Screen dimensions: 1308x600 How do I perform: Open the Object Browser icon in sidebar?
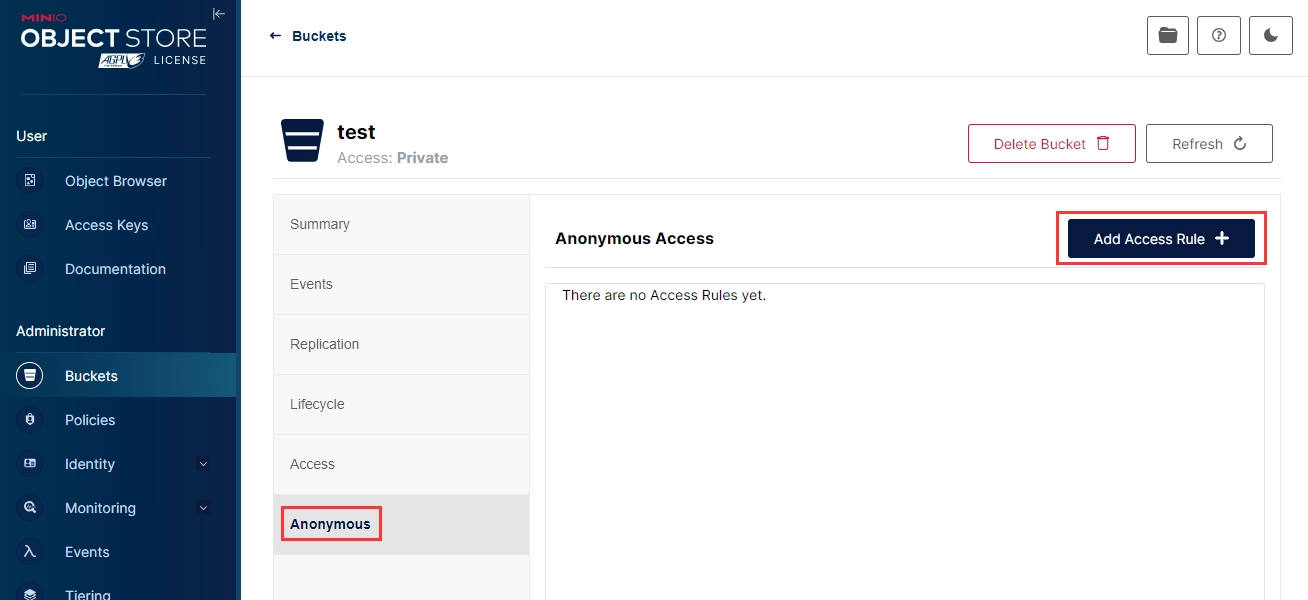point(30,181)
